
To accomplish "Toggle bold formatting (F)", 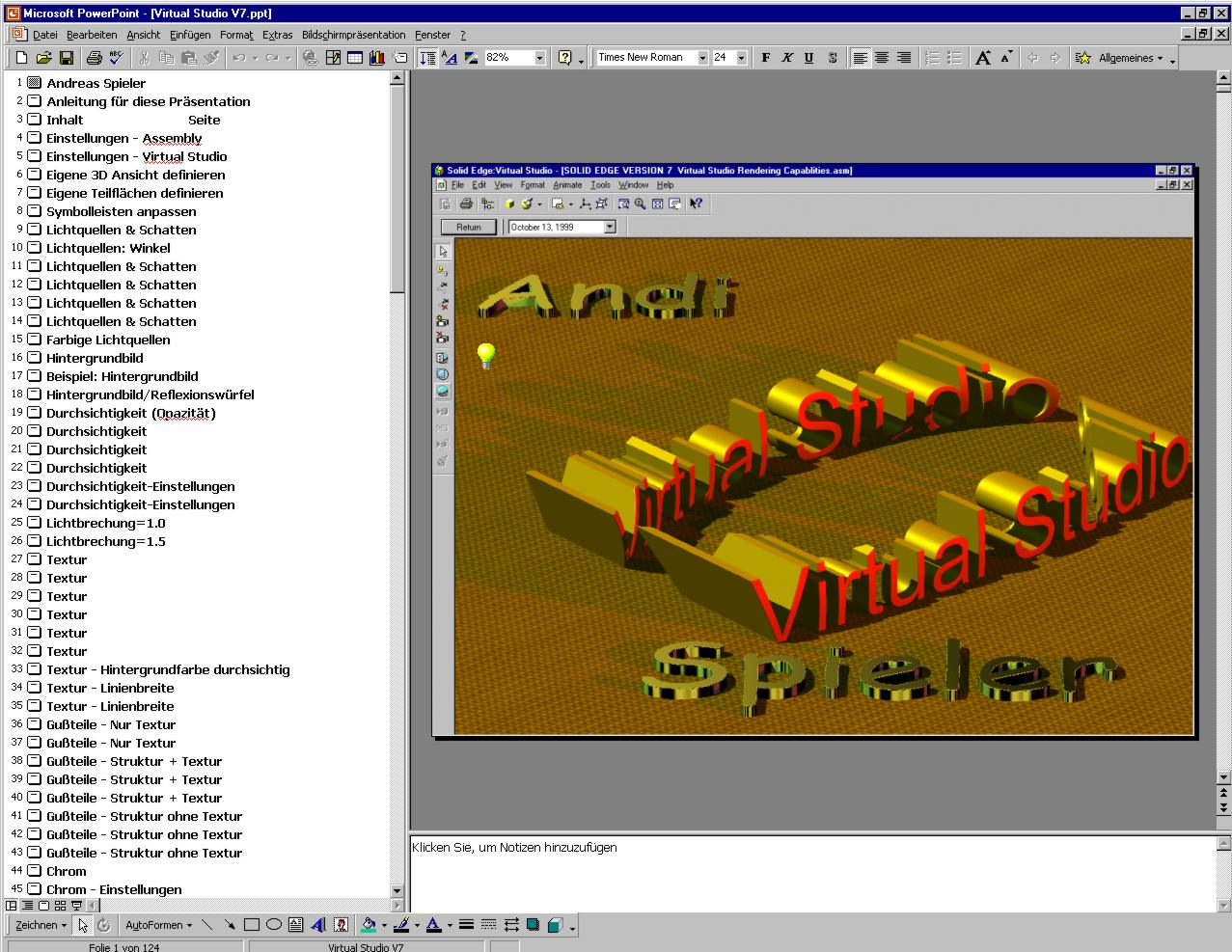I will pos(766,58).
